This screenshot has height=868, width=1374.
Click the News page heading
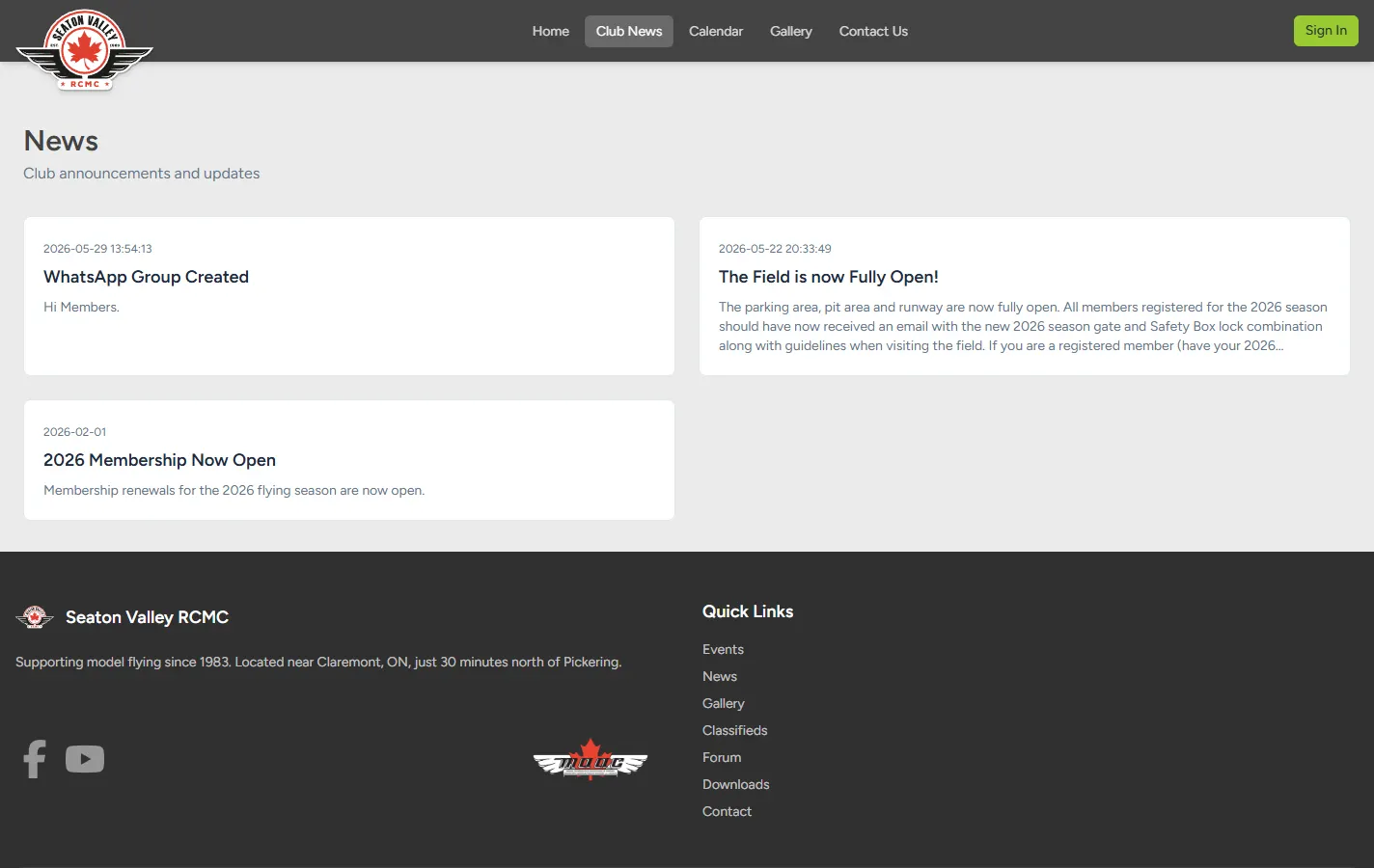61,141
